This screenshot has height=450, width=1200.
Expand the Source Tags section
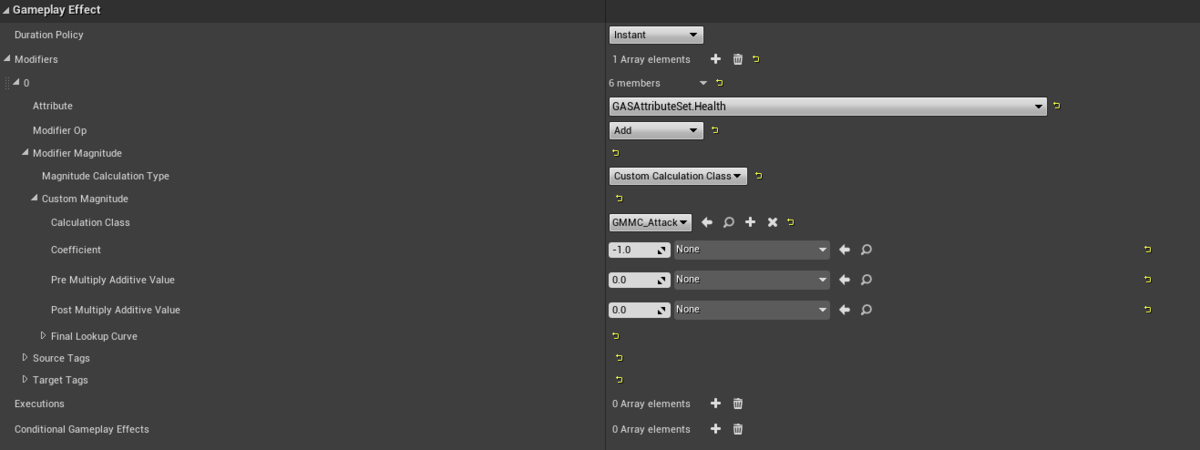coord(25,357)
